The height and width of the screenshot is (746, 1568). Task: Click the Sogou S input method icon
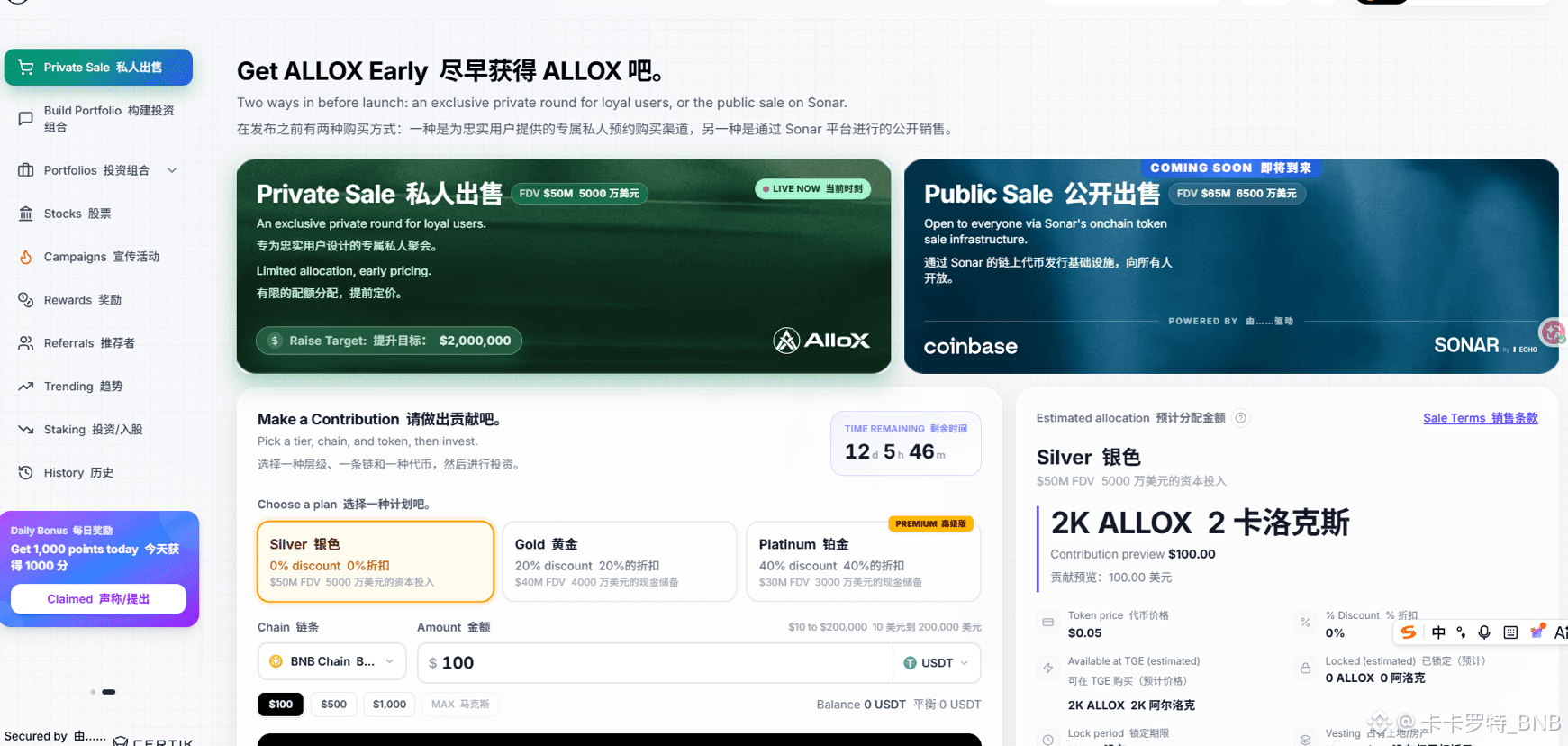pos(1409,632)
